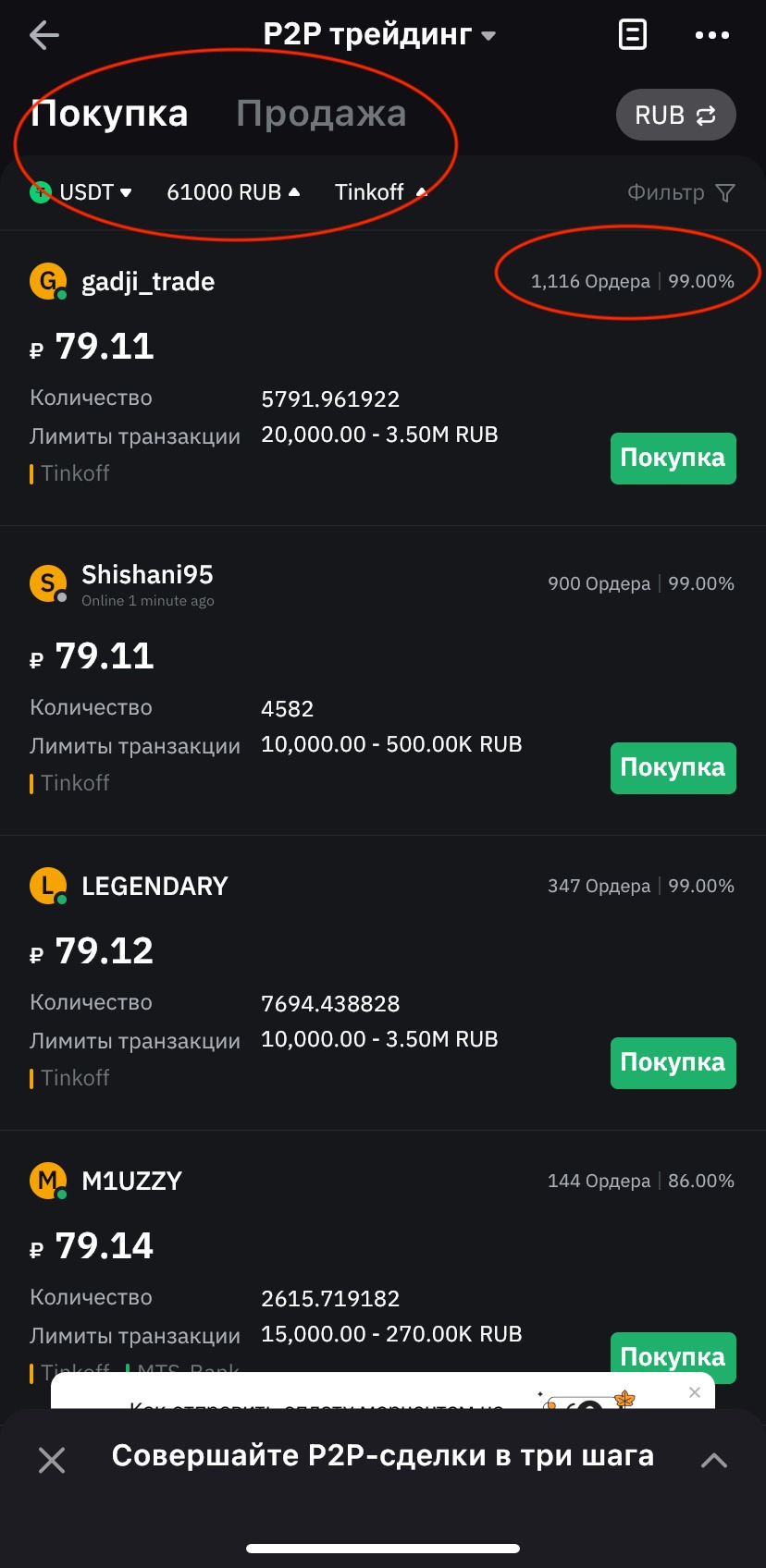Screen dimensions: 766x1568
Task: Switch to the Продажа tab
Action: coord(321,114)
